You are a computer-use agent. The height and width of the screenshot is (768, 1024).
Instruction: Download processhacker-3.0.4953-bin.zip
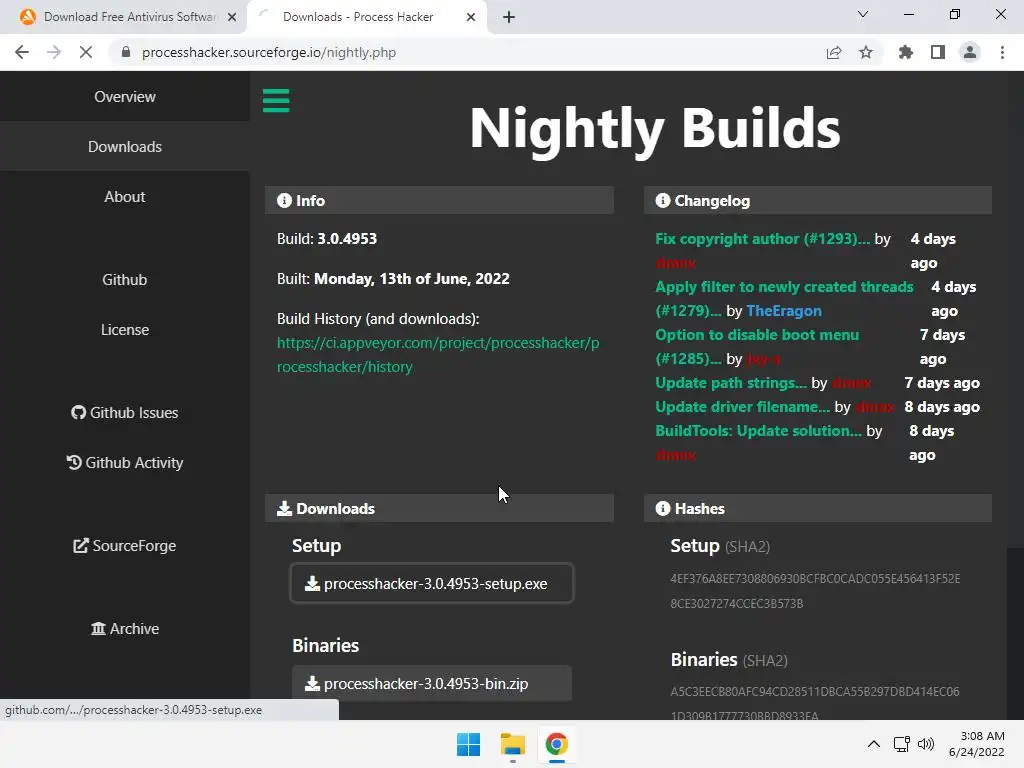[432, 683]
